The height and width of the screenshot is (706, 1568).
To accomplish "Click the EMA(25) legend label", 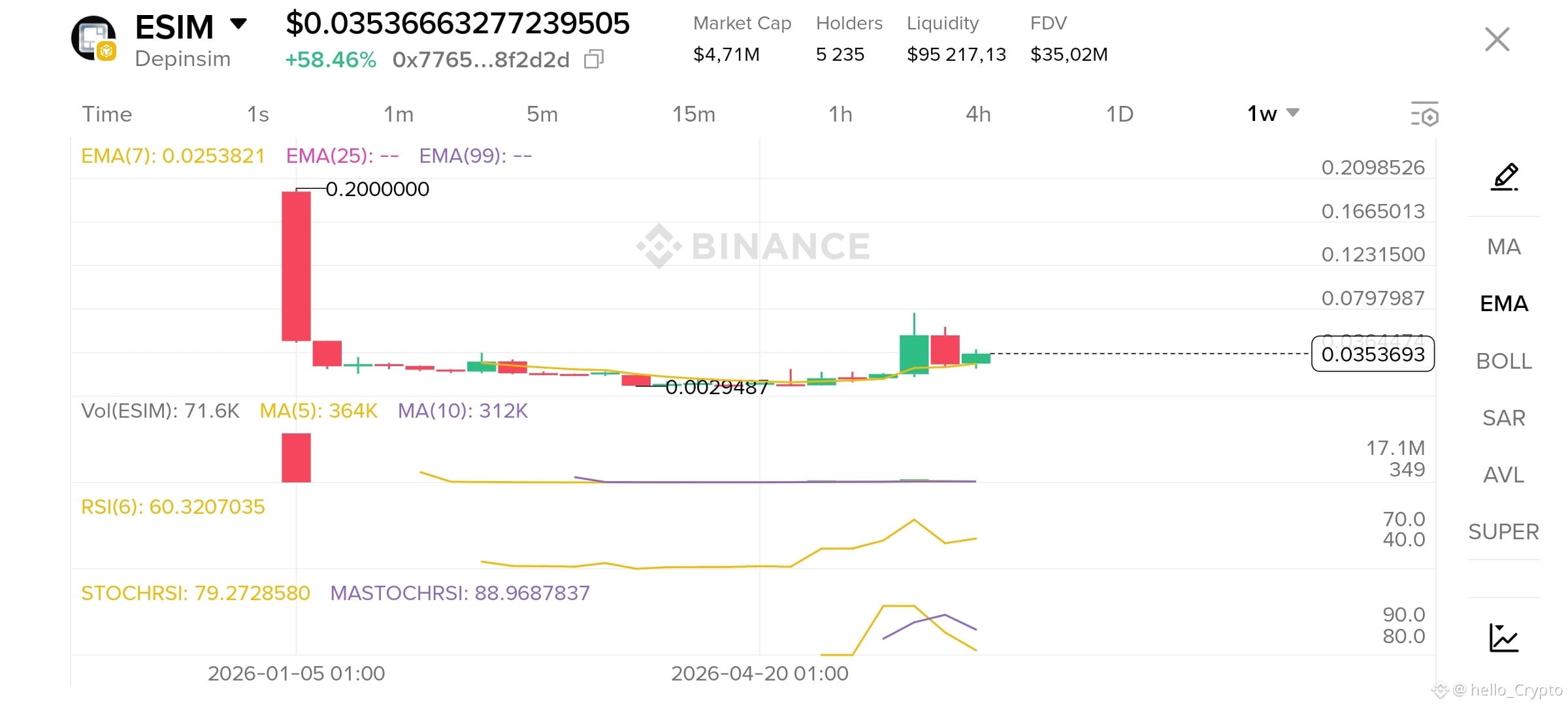I will coord(342,156).
